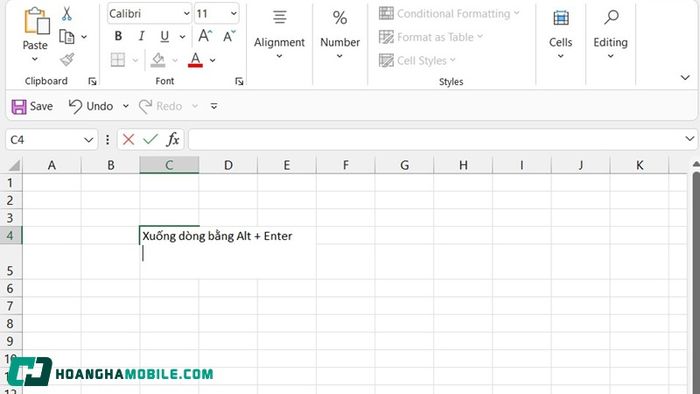Click the three-dot formula bar handle
The image size is (700, 394).
(x=108, y=140)
